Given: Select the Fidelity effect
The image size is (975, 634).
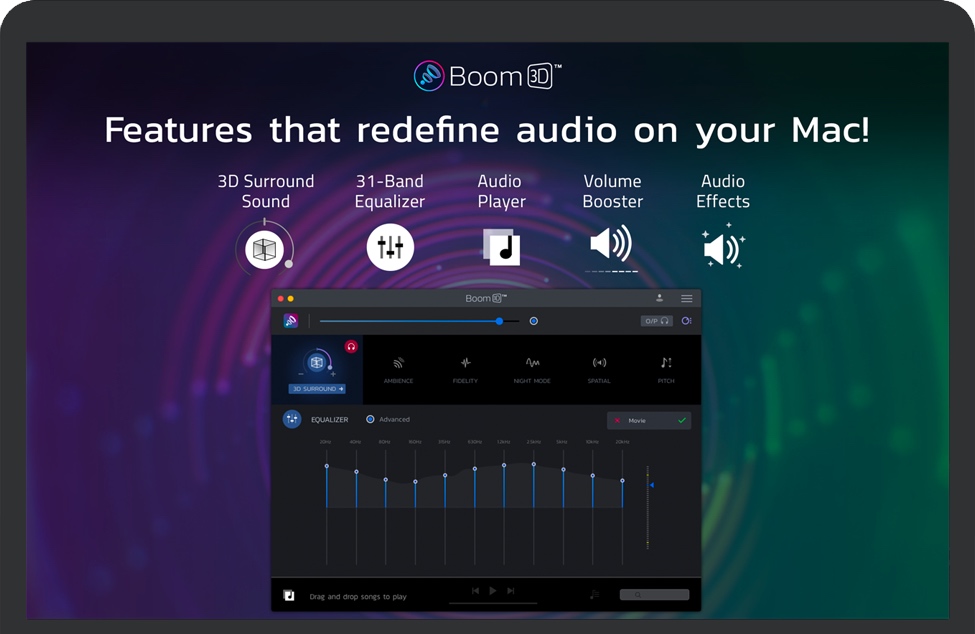Looking at the screenshot, I should [x=465, y=369].
